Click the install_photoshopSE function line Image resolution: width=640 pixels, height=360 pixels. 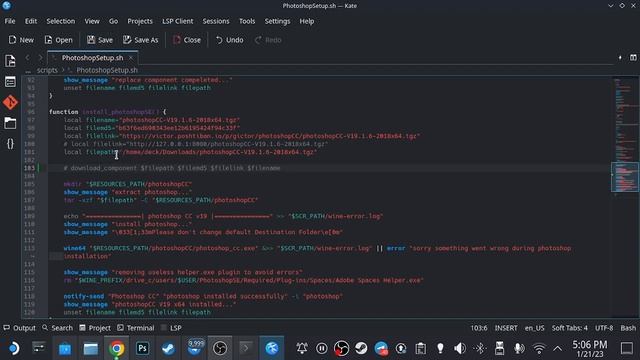tap(108, 112)
